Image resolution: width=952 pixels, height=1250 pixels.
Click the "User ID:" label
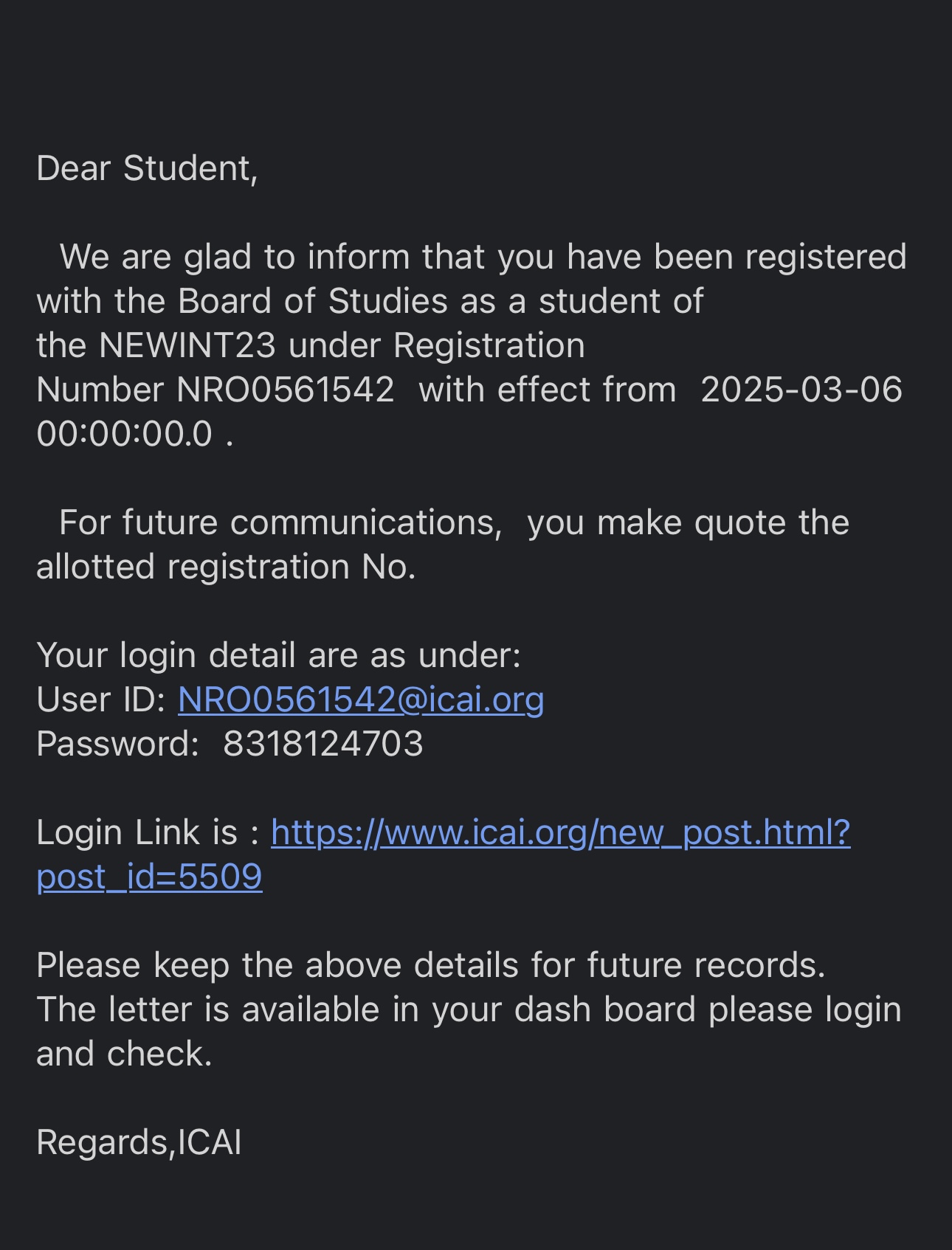pyautogui.click(x=101, y=700)
